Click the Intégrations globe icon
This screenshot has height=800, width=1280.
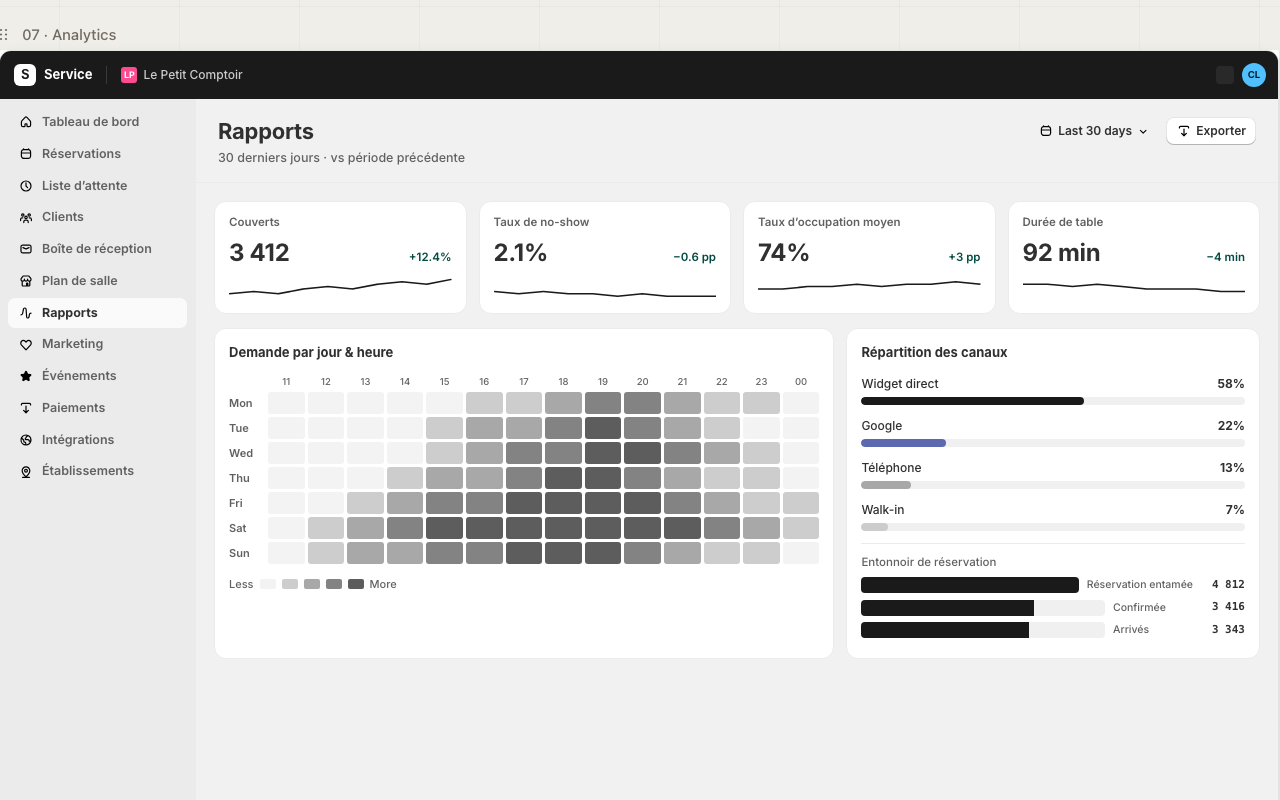point(26,440)
